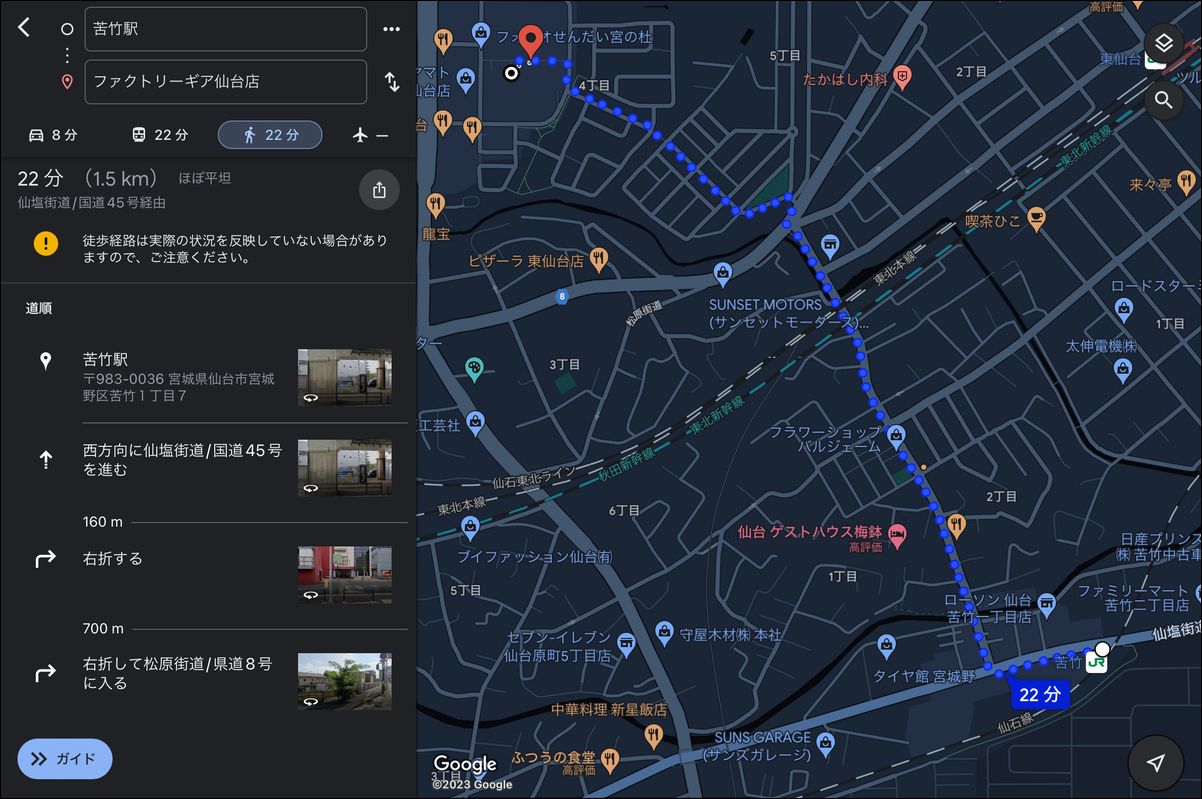Viewport: 1202px width, 799px height.
Task: Open street view thumbnail for 苦竹駅 step
Action: pyautogui.click(x=345, y=377)
